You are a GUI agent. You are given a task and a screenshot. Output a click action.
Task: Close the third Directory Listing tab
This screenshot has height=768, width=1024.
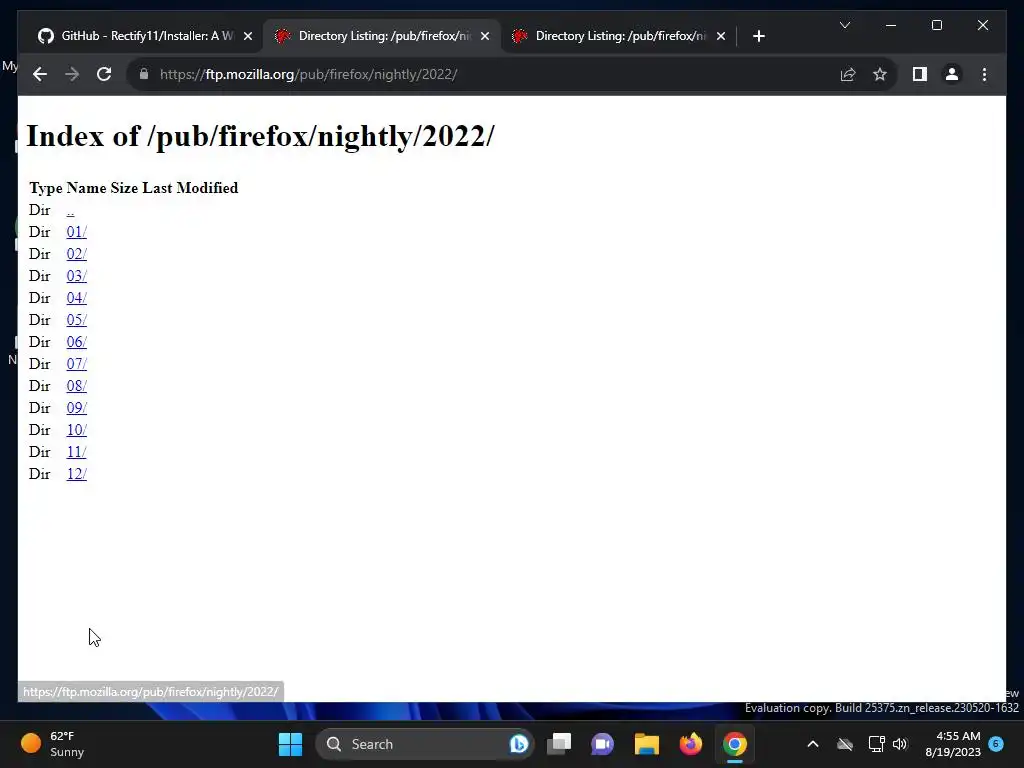click(x=721, y=36)
